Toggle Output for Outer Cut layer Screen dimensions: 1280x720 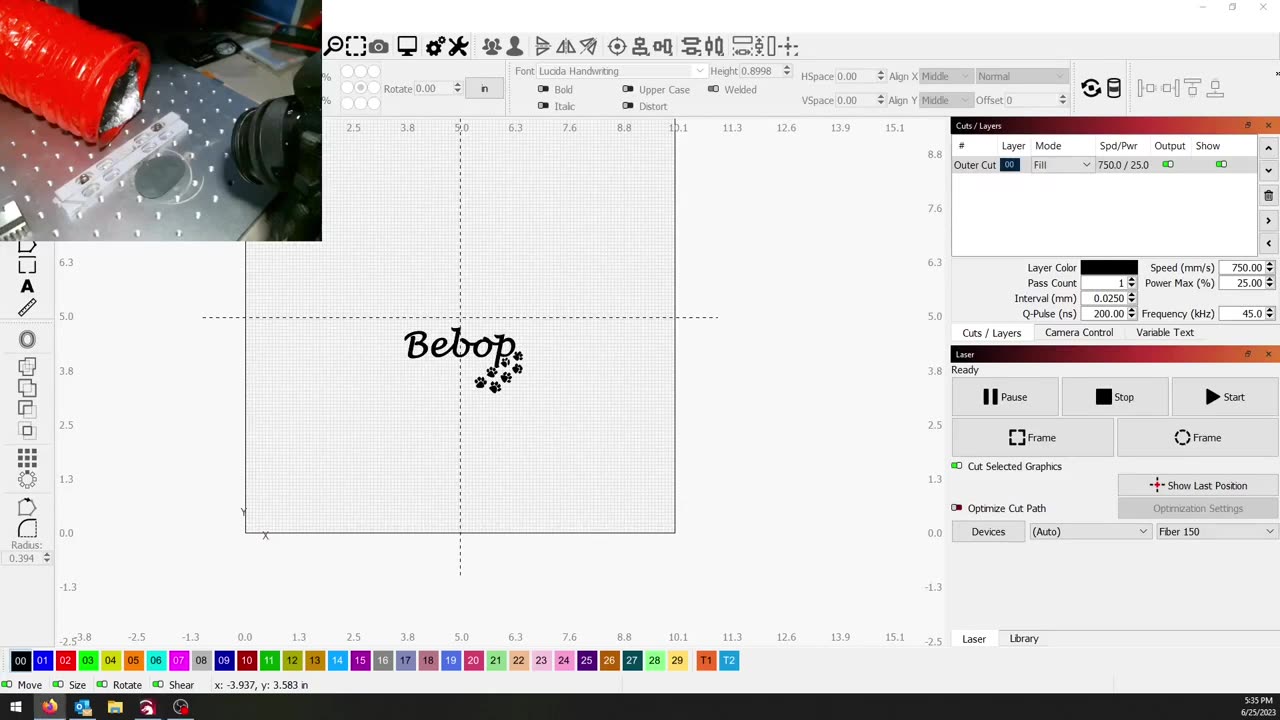[1168, 165]
